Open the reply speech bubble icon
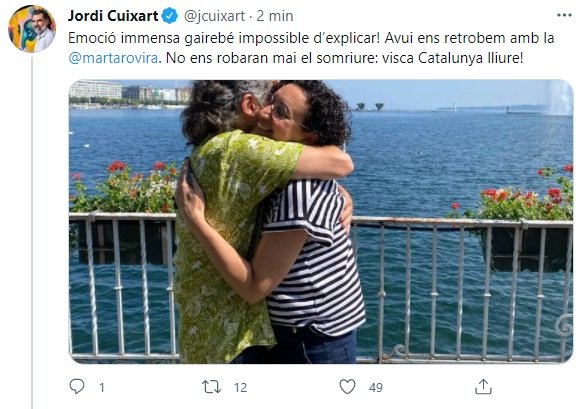584x409 pixels. [x=77, y=387]
